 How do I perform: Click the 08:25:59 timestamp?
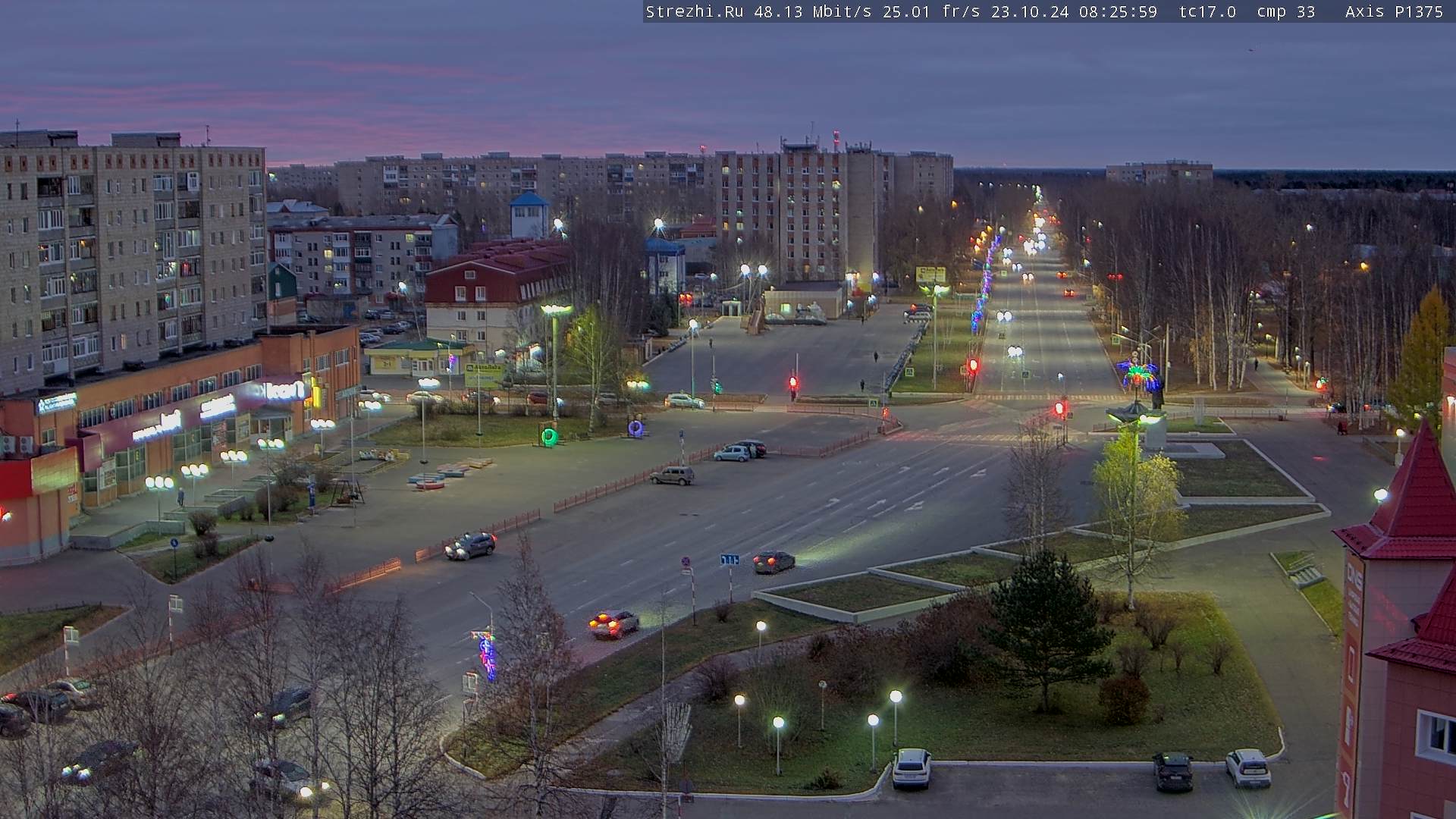(1118, 12)
